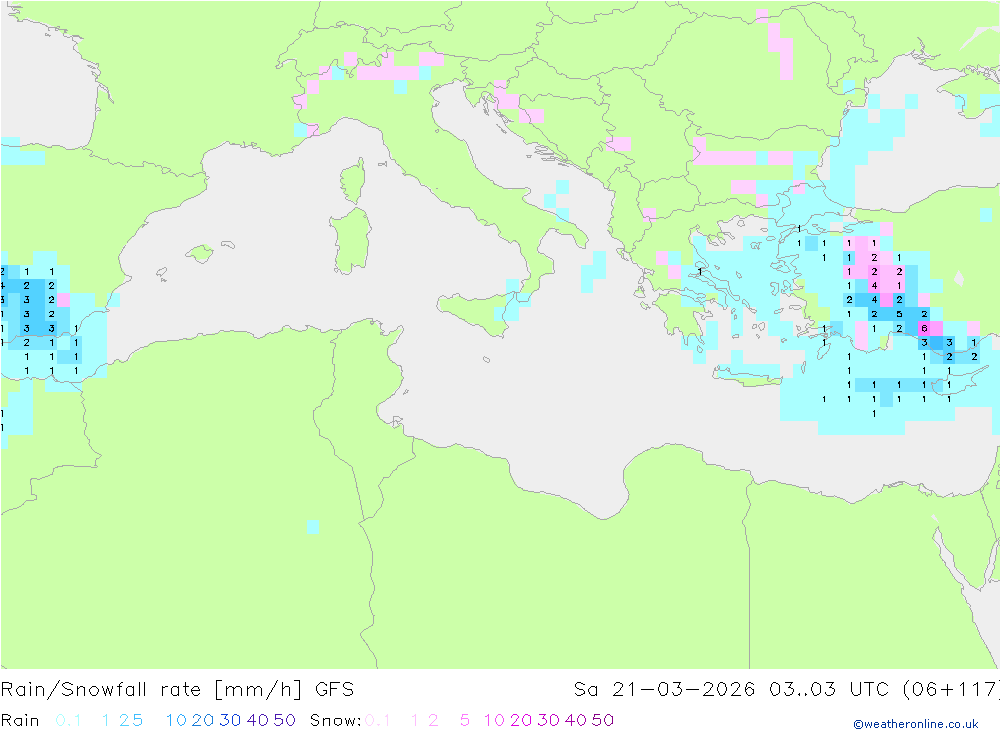Select the snow legend value 10

(x=494, y=720)
